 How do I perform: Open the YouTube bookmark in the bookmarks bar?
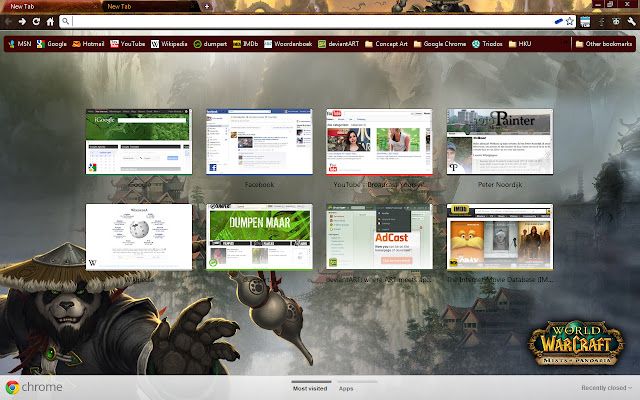tap(127, 44)
